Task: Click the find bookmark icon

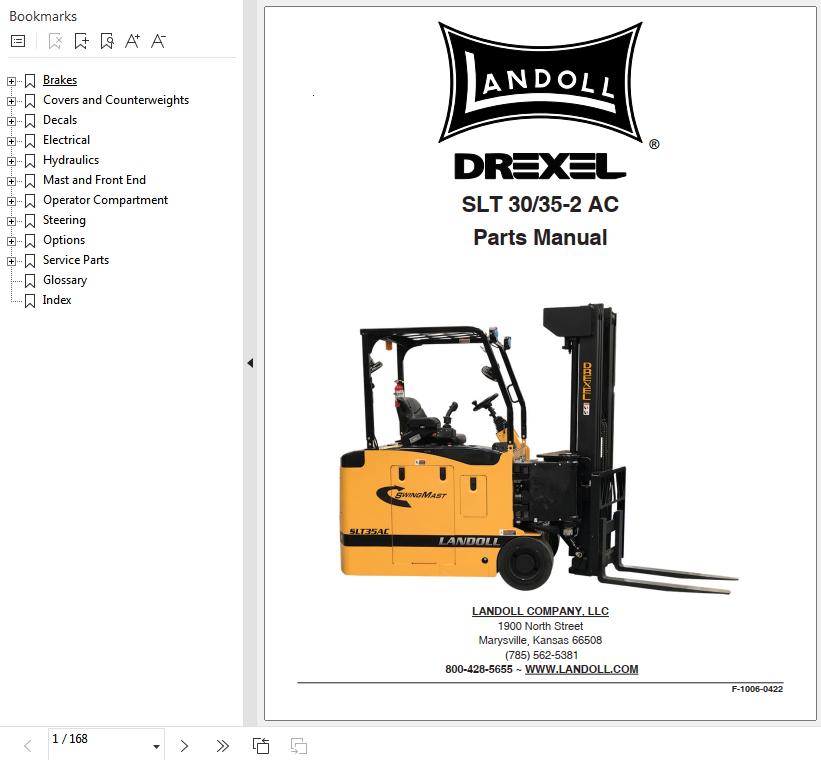Action: click(x=107, y=41)
